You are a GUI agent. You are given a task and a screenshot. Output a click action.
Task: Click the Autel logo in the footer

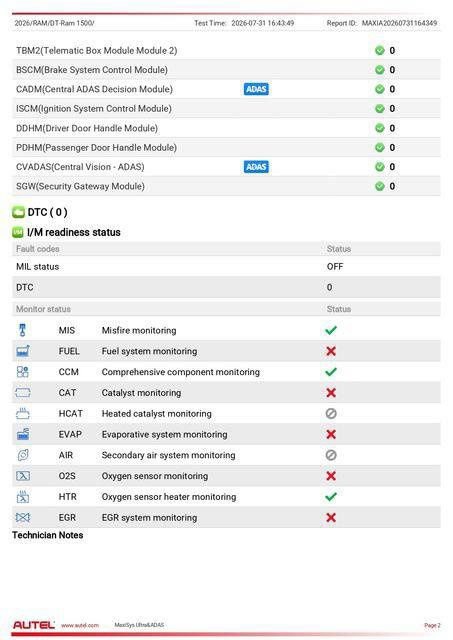pyautogui.click(x=33, y=625)
